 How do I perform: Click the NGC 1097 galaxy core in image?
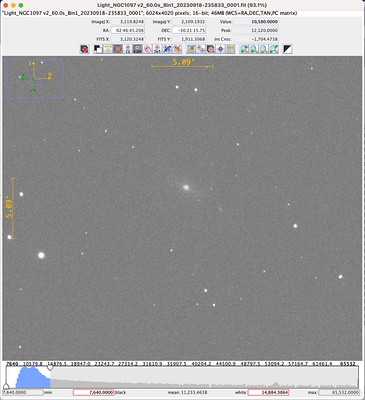click(186, 187)
